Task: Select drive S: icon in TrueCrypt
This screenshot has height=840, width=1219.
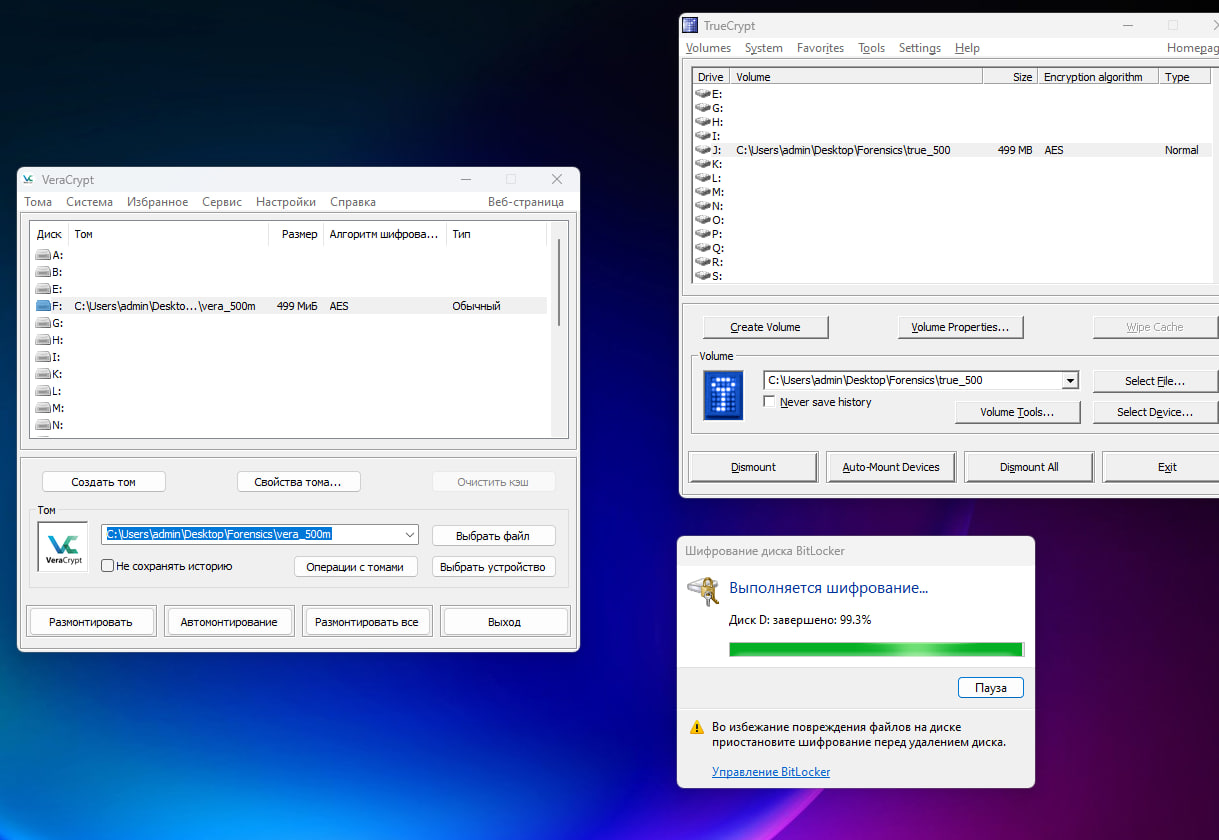Action: [x=703, y=276]
